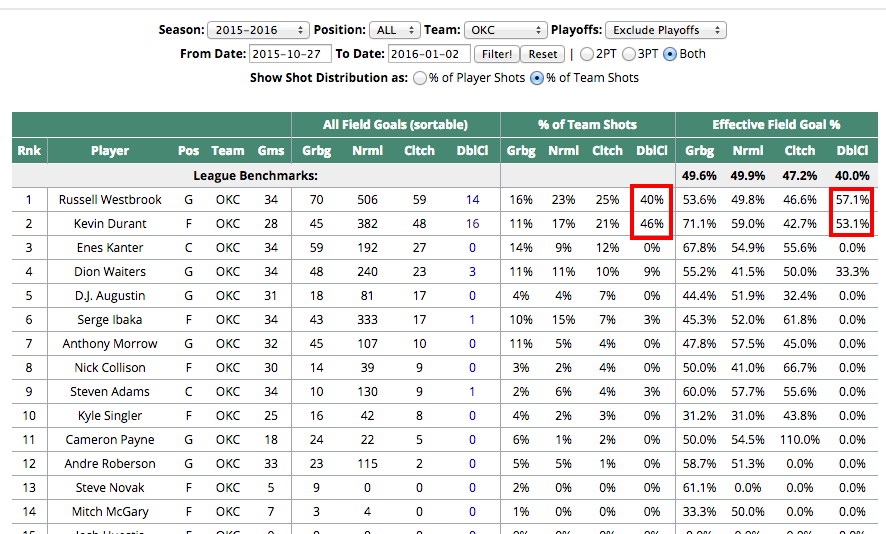
Task: Click the D.J. Augustin player name
Action: click(110, 296)
